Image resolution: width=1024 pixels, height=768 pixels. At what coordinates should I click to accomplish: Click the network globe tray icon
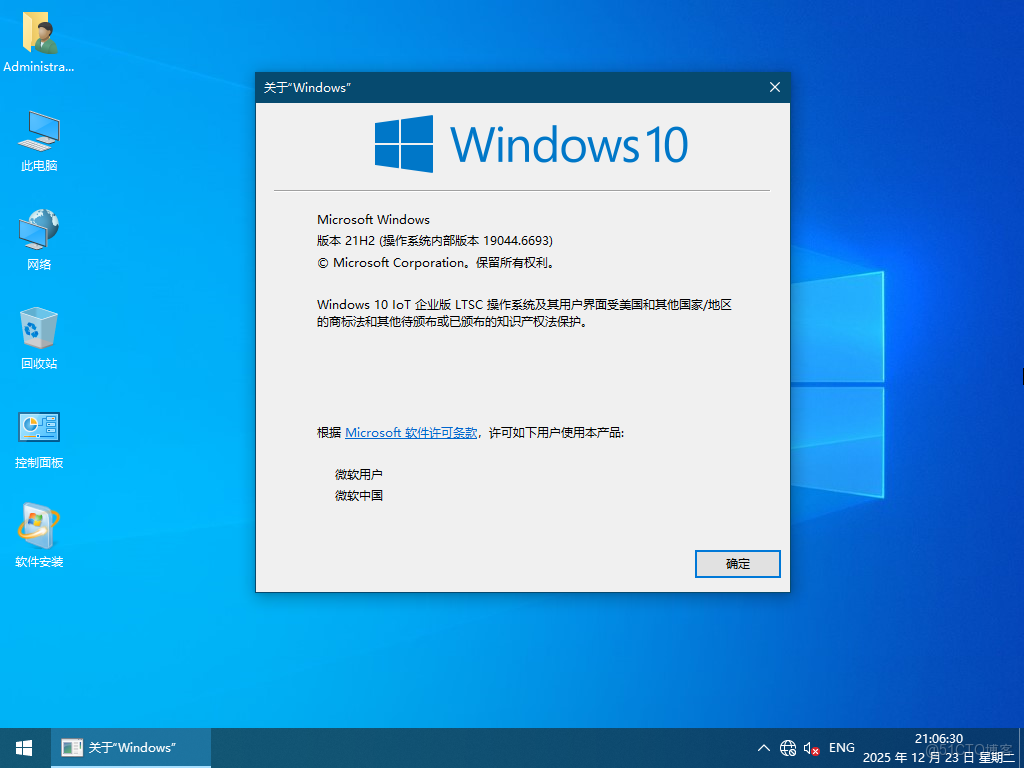pos(787,747)
